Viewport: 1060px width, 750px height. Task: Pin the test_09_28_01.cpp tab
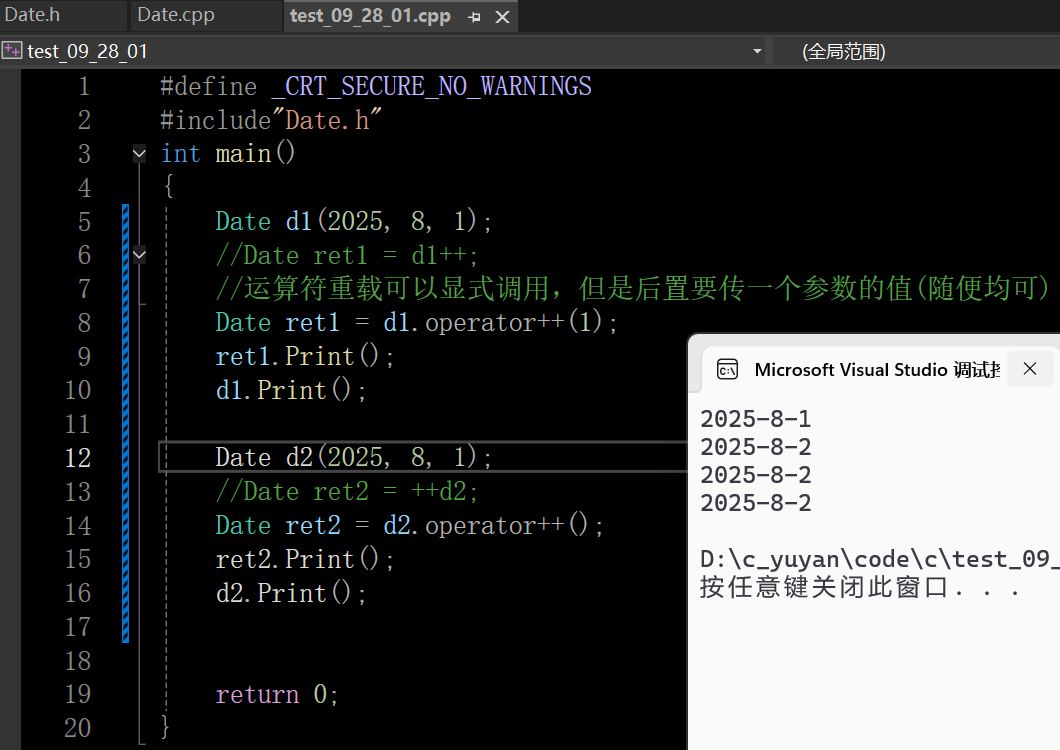point(474,17)
